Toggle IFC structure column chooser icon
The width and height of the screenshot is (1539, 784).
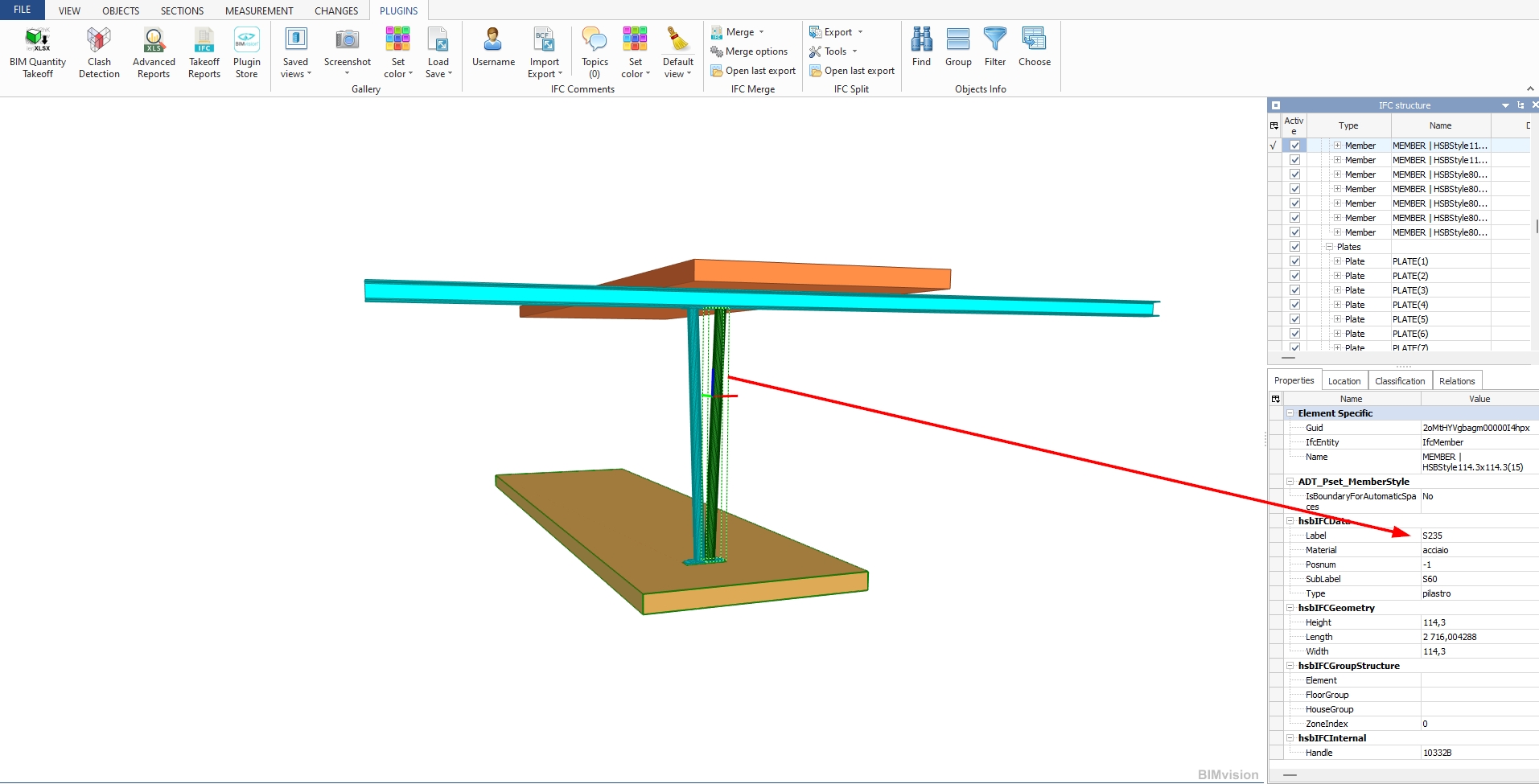[x=1274, y=125]
